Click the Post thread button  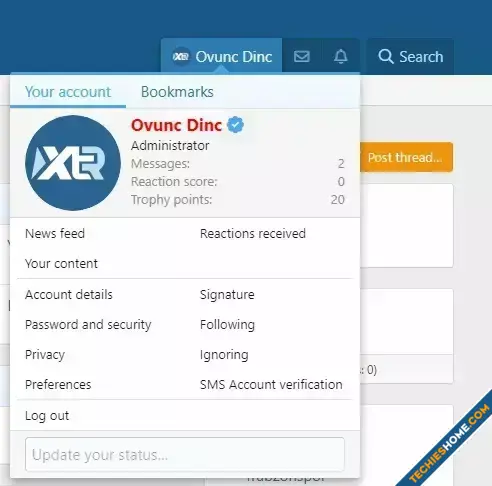(x=406, y=157)
